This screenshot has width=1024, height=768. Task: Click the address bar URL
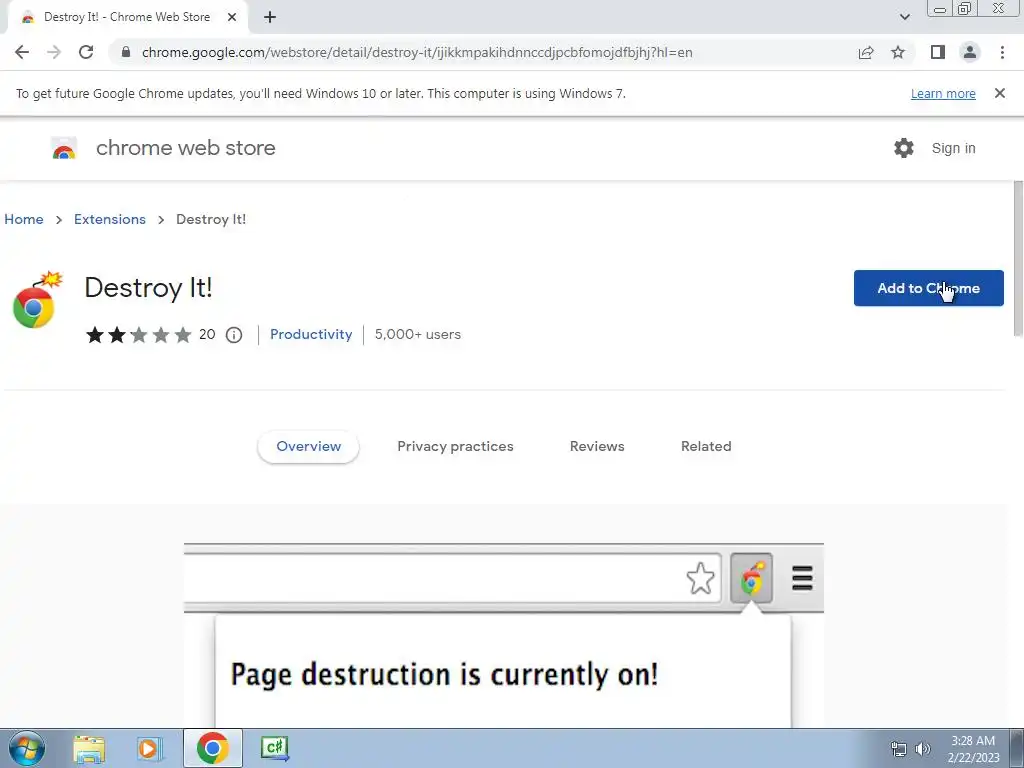[x=417, y=52]
